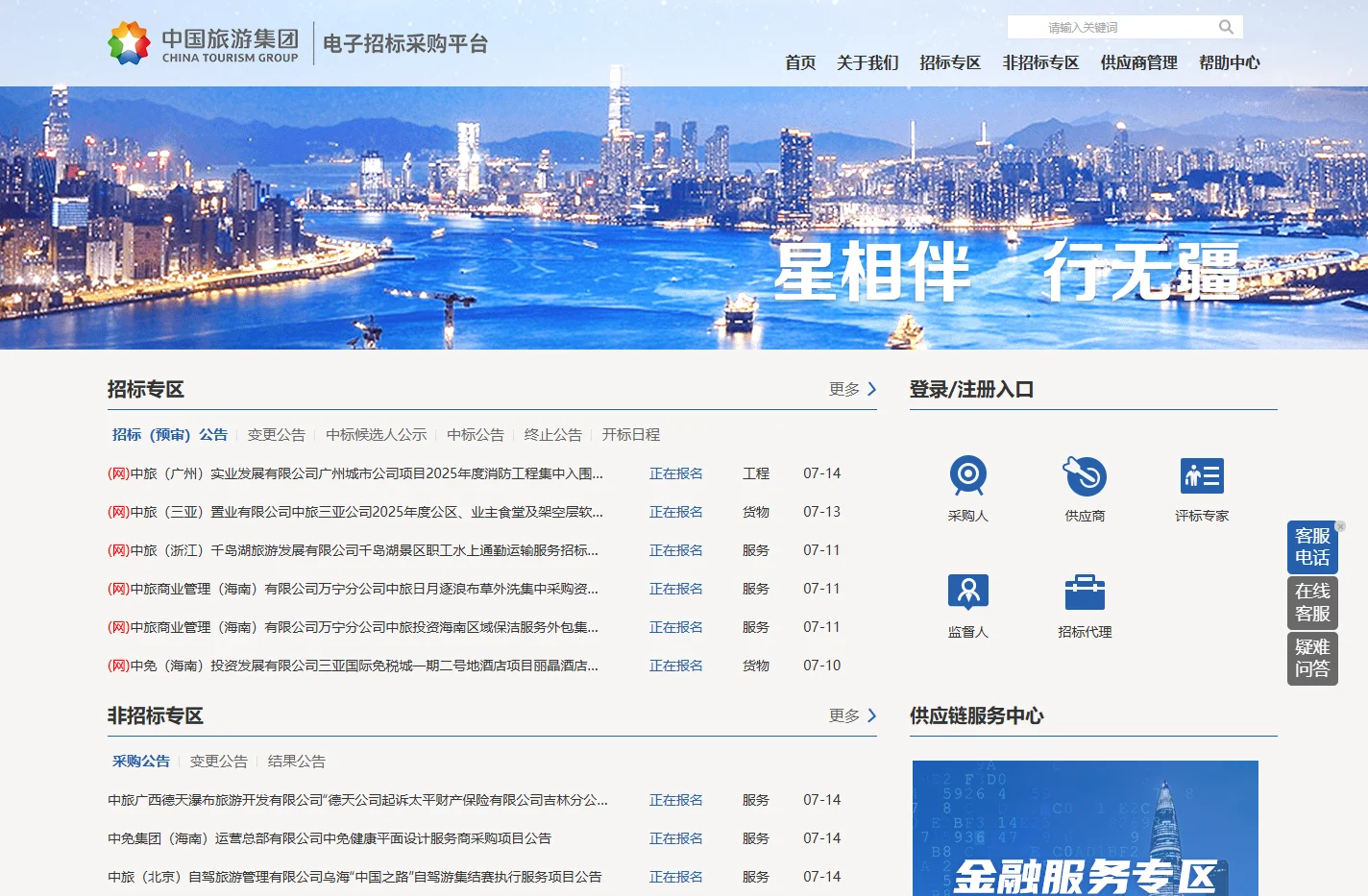Open the 采购人 login icon
1368x896 pixels.
pos(968,475)
